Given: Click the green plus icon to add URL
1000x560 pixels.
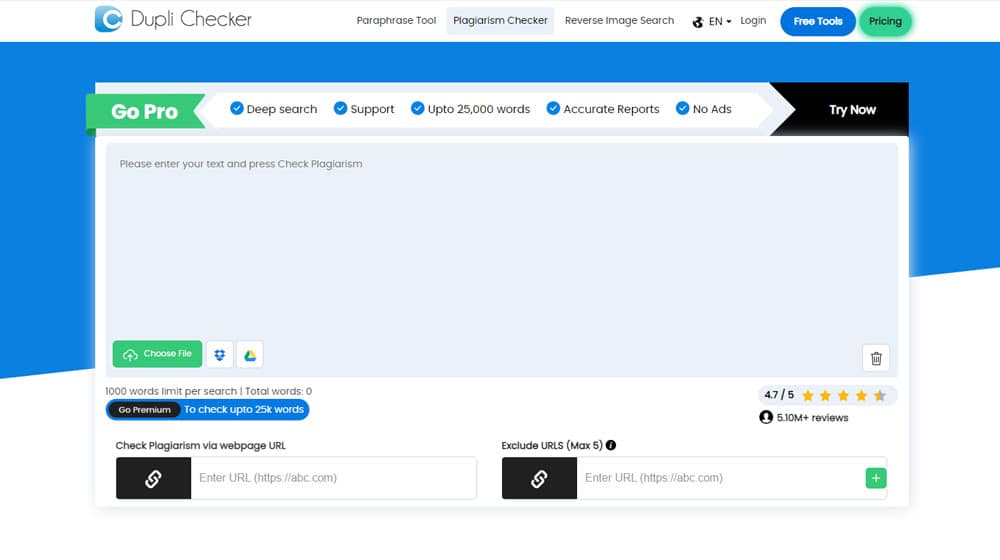Looking at the screenshot, I should coord(876,478).
